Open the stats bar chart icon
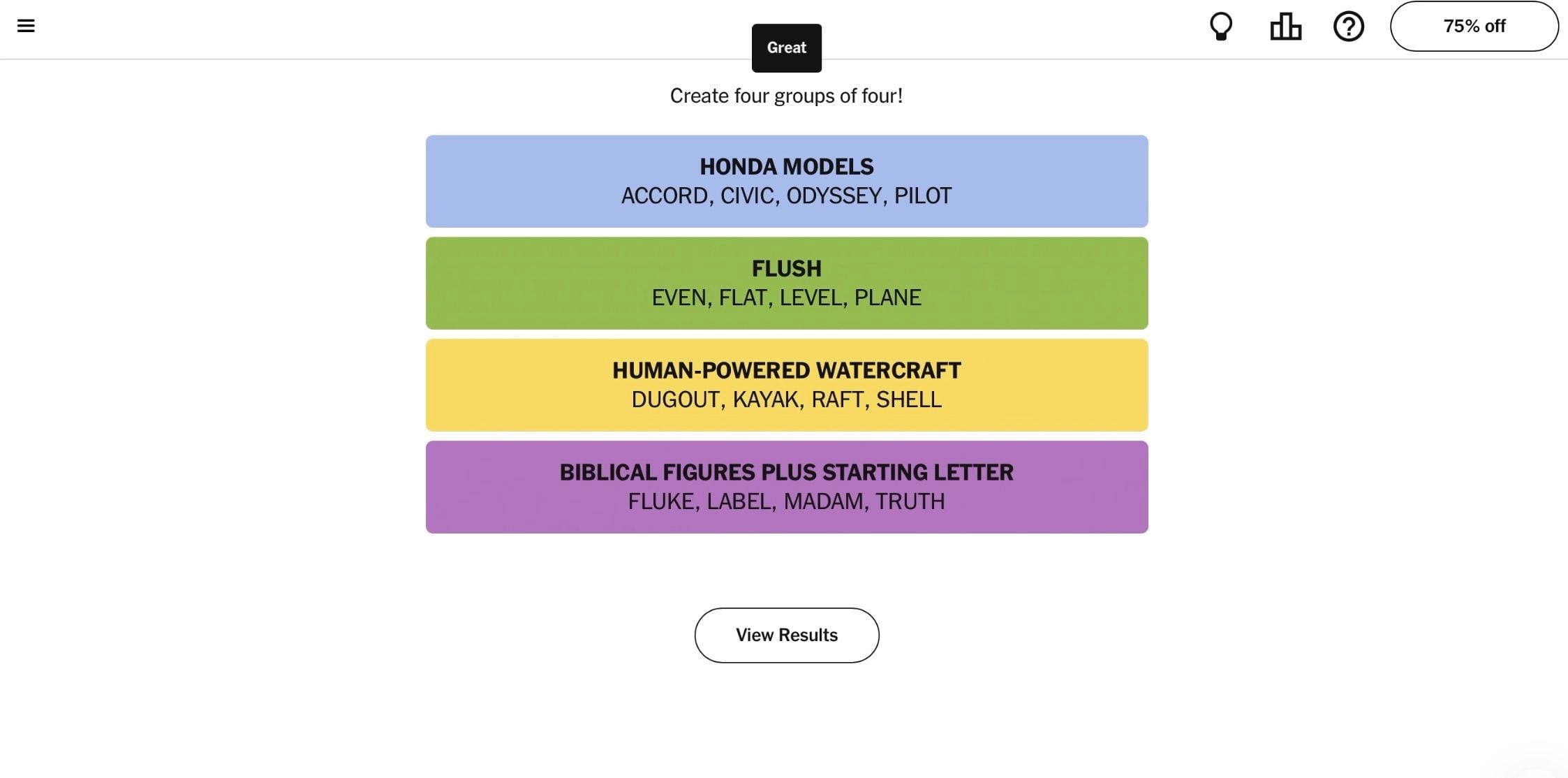The image size is (1568, 778). click(1285, 27)
